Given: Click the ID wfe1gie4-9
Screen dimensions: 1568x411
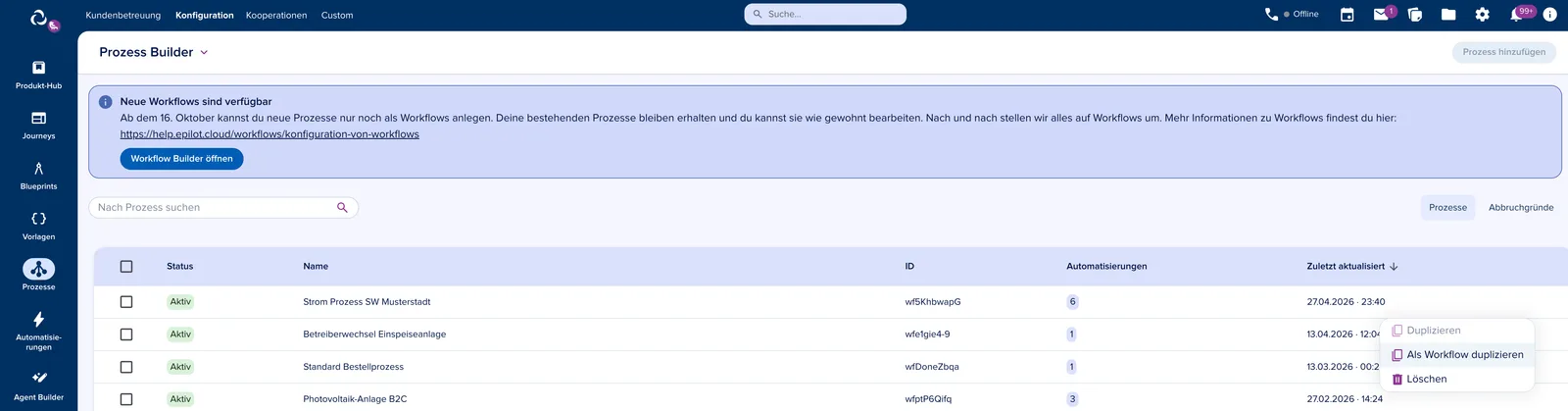Looking at the screenshot, I should tap(927, 334).
